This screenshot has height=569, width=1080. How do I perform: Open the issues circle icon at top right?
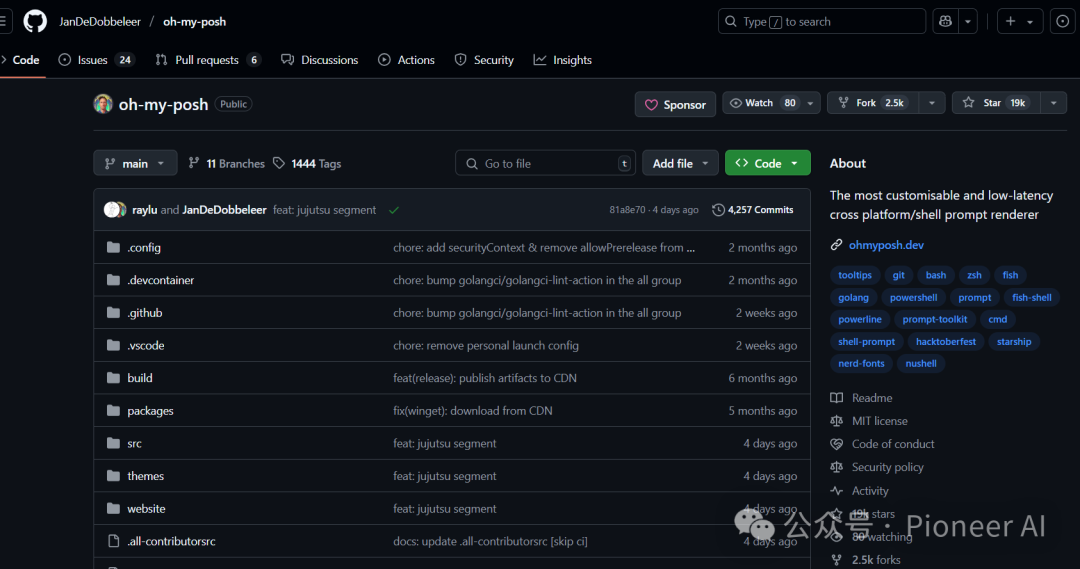(x=1063, y=21)
